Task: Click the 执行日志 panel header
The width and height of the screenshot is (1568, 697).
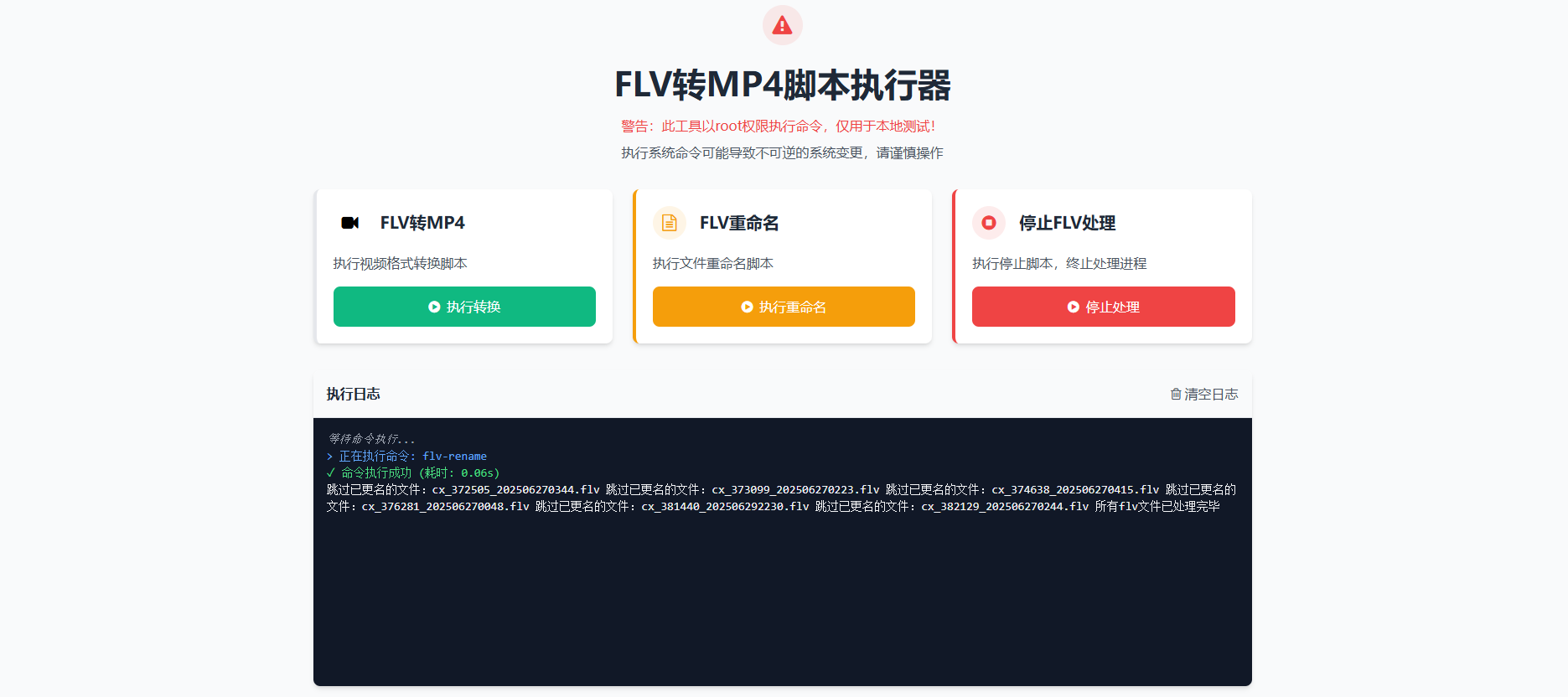Action: tap(353, 394)
